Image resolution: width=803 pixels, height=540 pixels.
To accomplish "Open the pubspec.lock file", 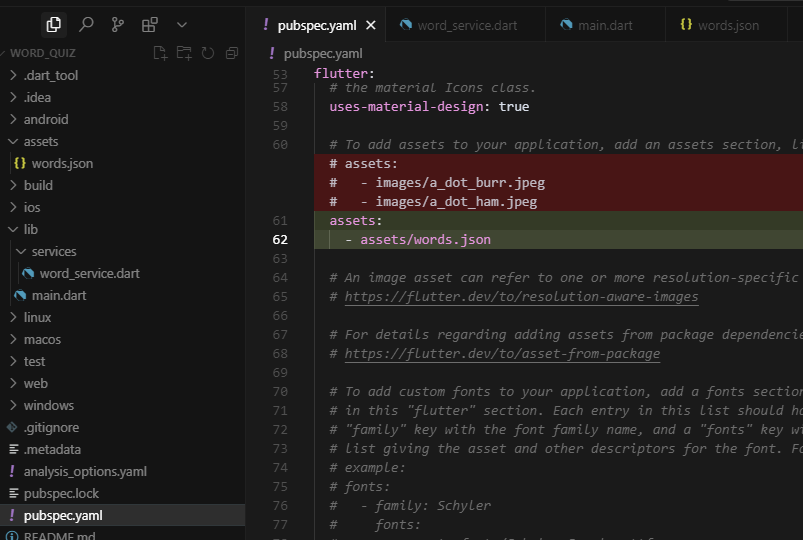I will point(123,494).
